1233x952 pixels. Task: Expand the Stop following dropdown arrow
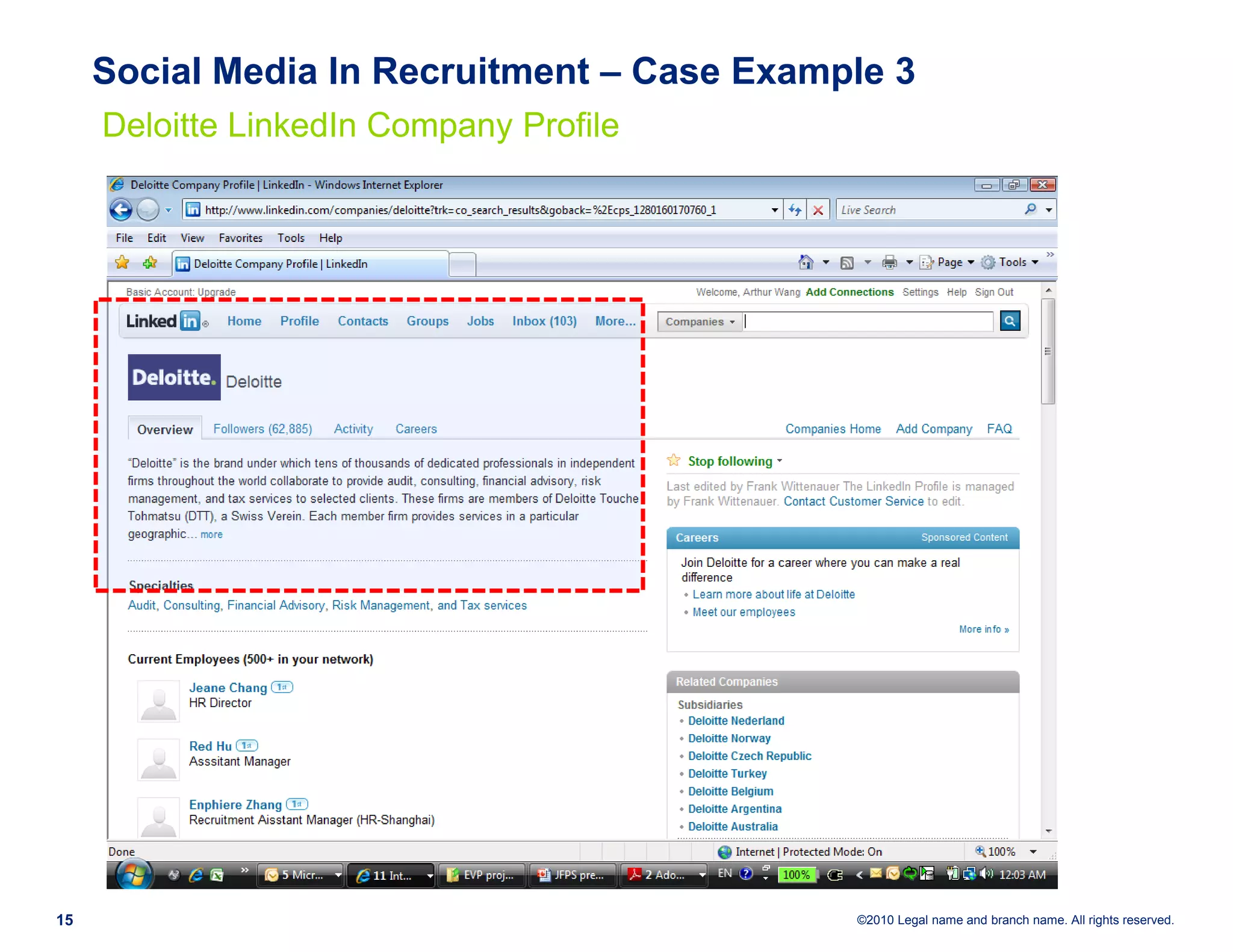780,461
